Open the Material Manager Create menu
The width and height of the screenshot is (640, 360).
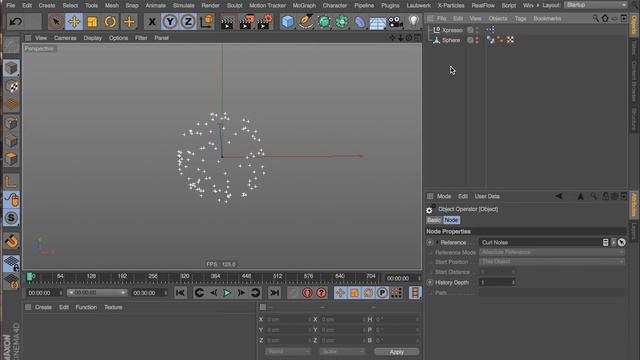43,307
